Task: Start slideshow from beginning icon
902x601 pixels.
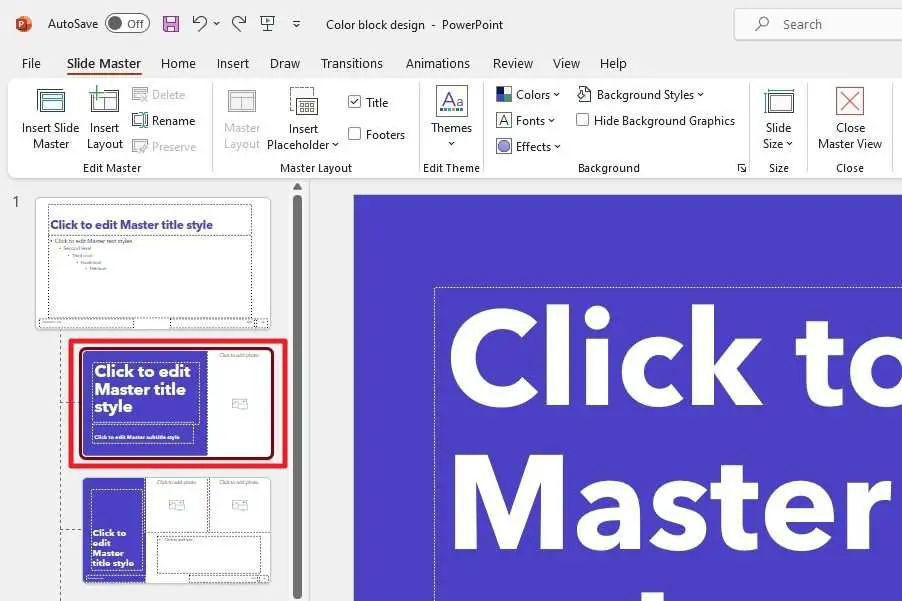Action: pyautogui.click(x=267, y=24)
